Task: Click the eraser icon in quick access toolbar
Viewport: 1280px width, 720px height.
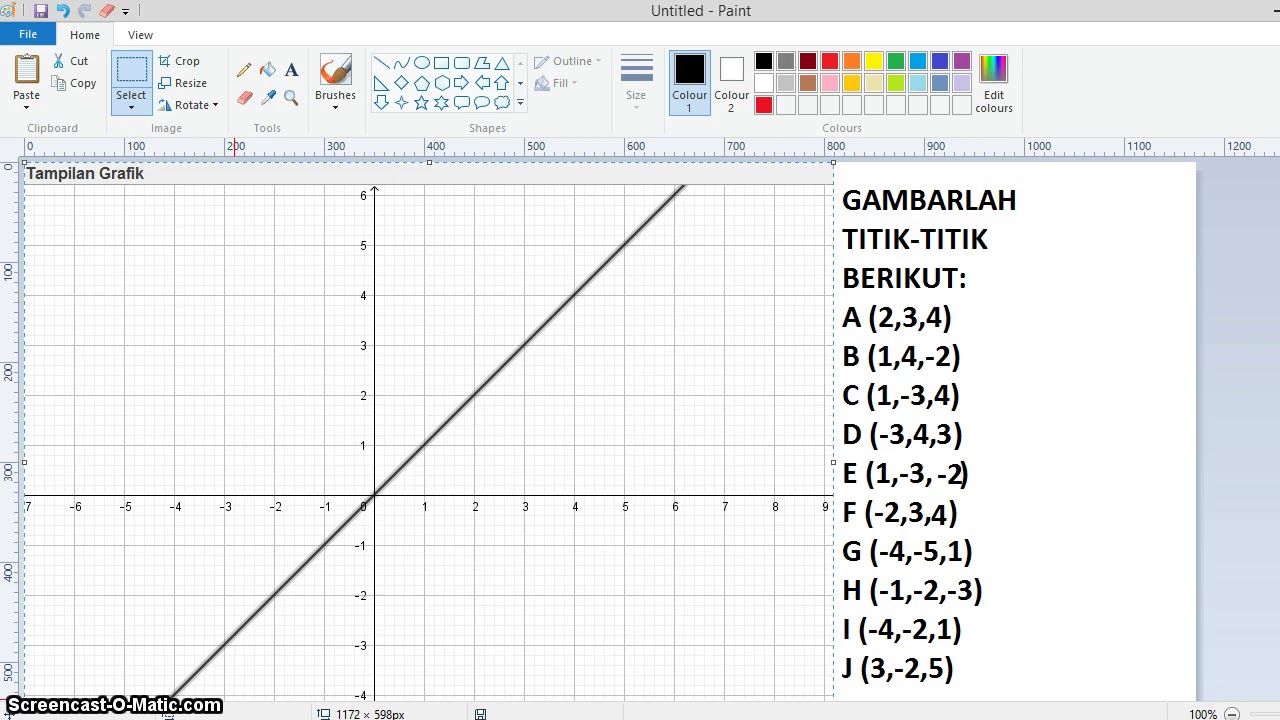Action: tap(107, 11)
